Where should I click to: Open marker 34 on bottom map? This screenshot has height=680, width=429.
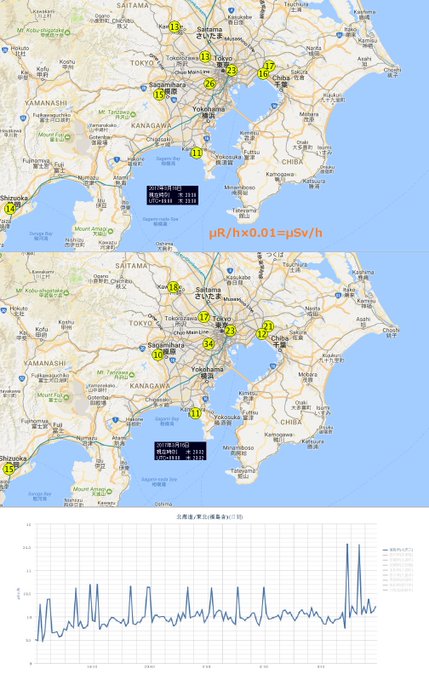pyautogui.click(x=209, y=344)
